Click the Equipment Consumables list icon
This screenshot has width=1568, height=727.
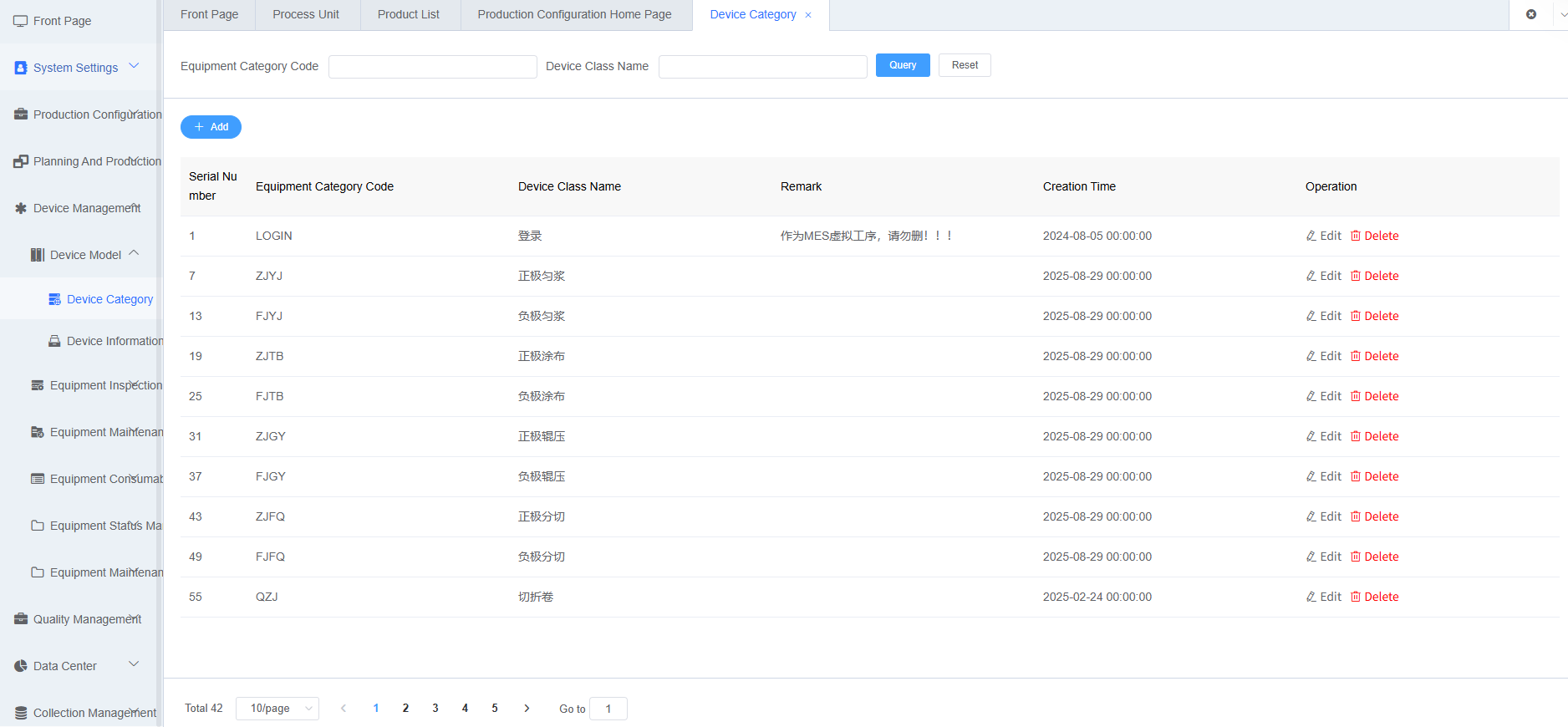(x=38, y=479)
